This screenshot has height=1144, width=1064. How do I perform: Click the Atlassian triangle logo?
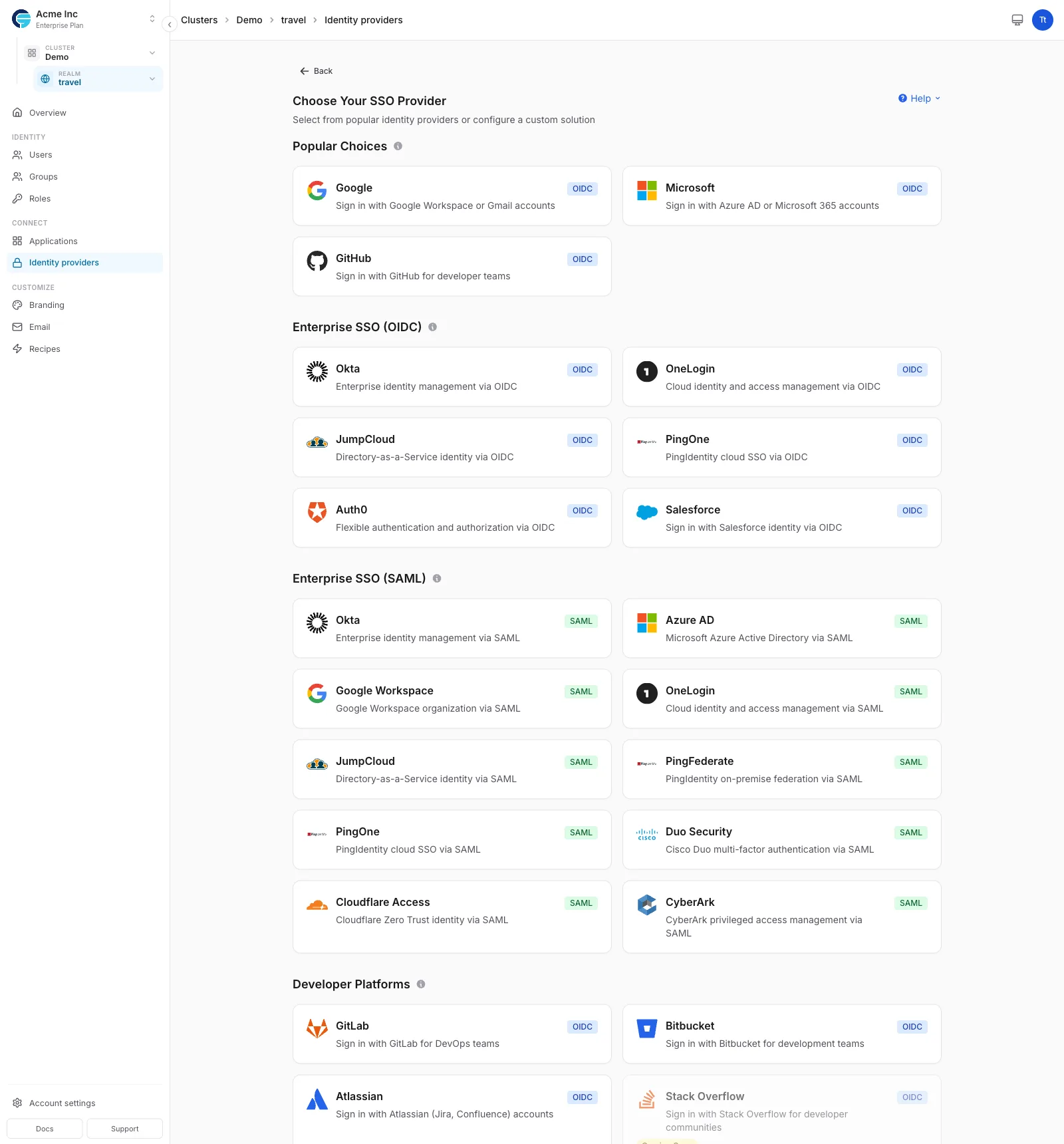pos(317,1099)
